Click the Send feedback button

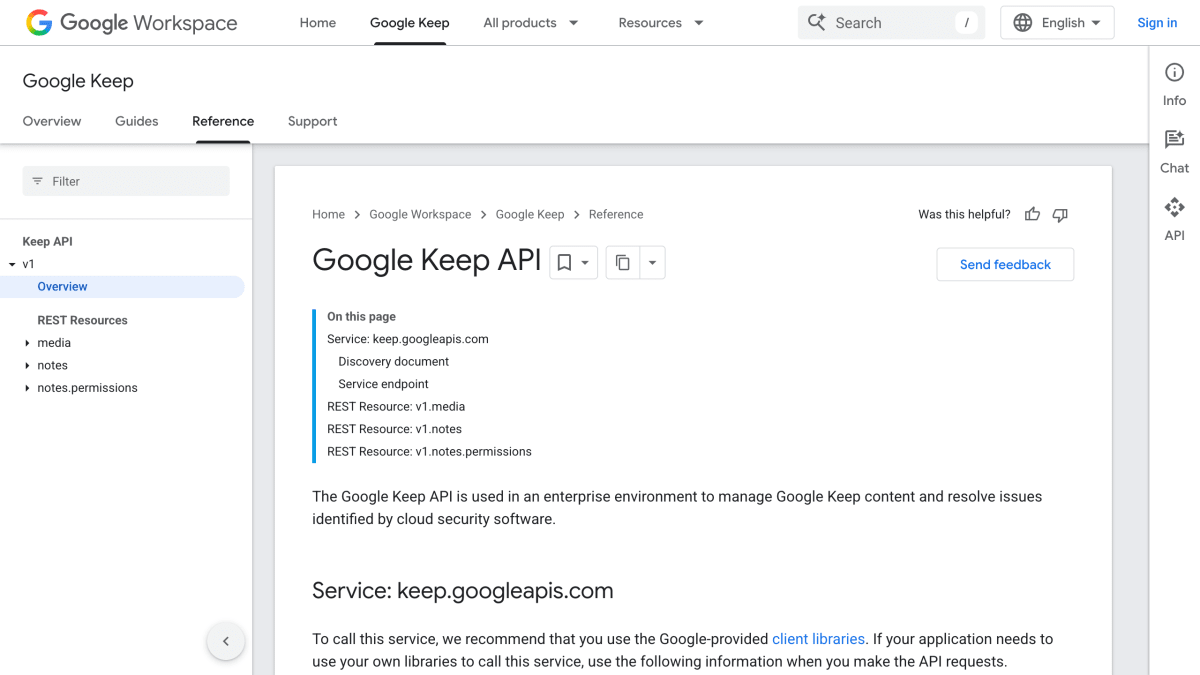pos(1005,264)
